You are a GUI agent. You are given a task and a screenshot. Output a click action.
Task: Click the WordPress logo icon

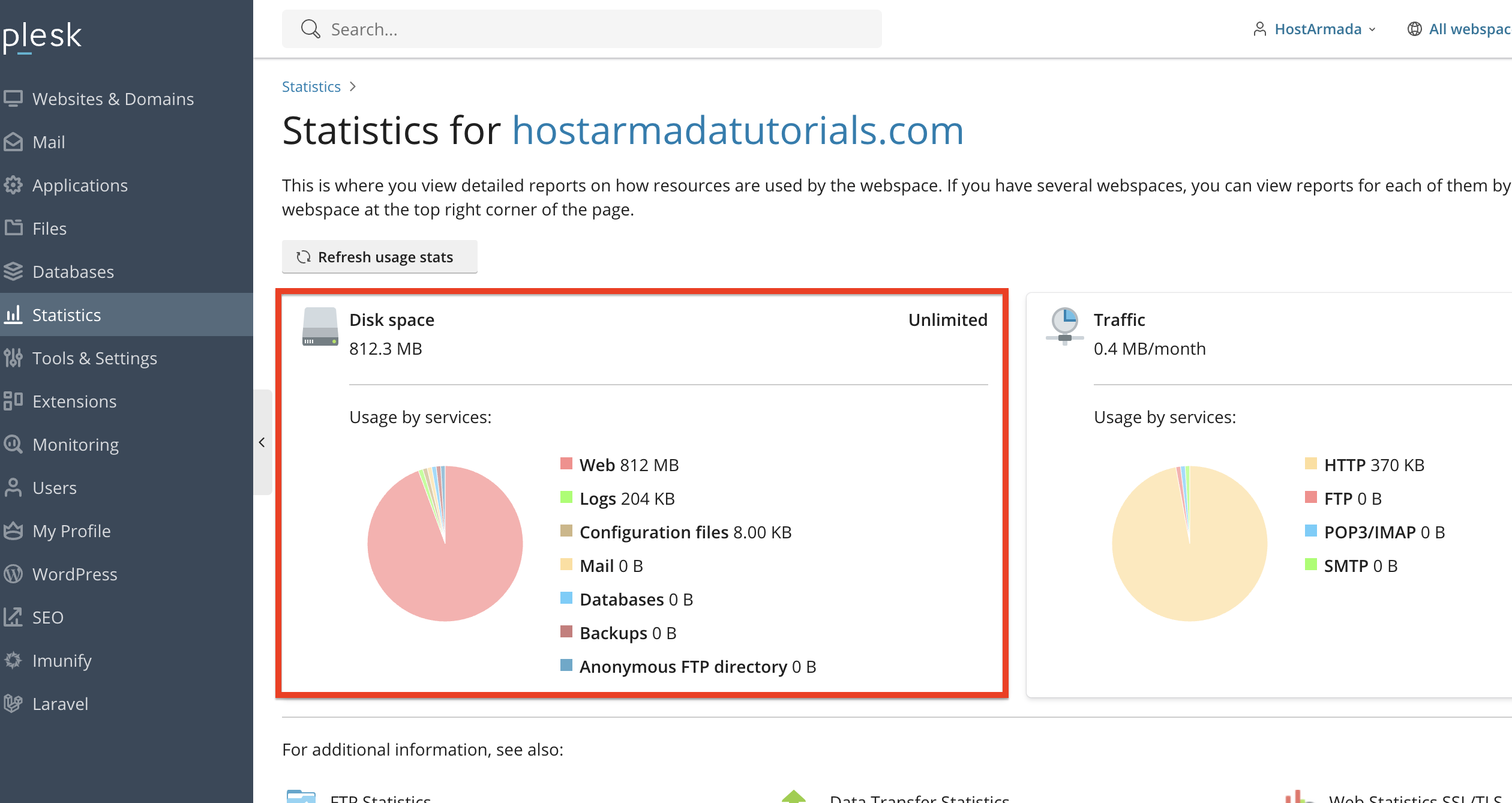coord(13,574)
